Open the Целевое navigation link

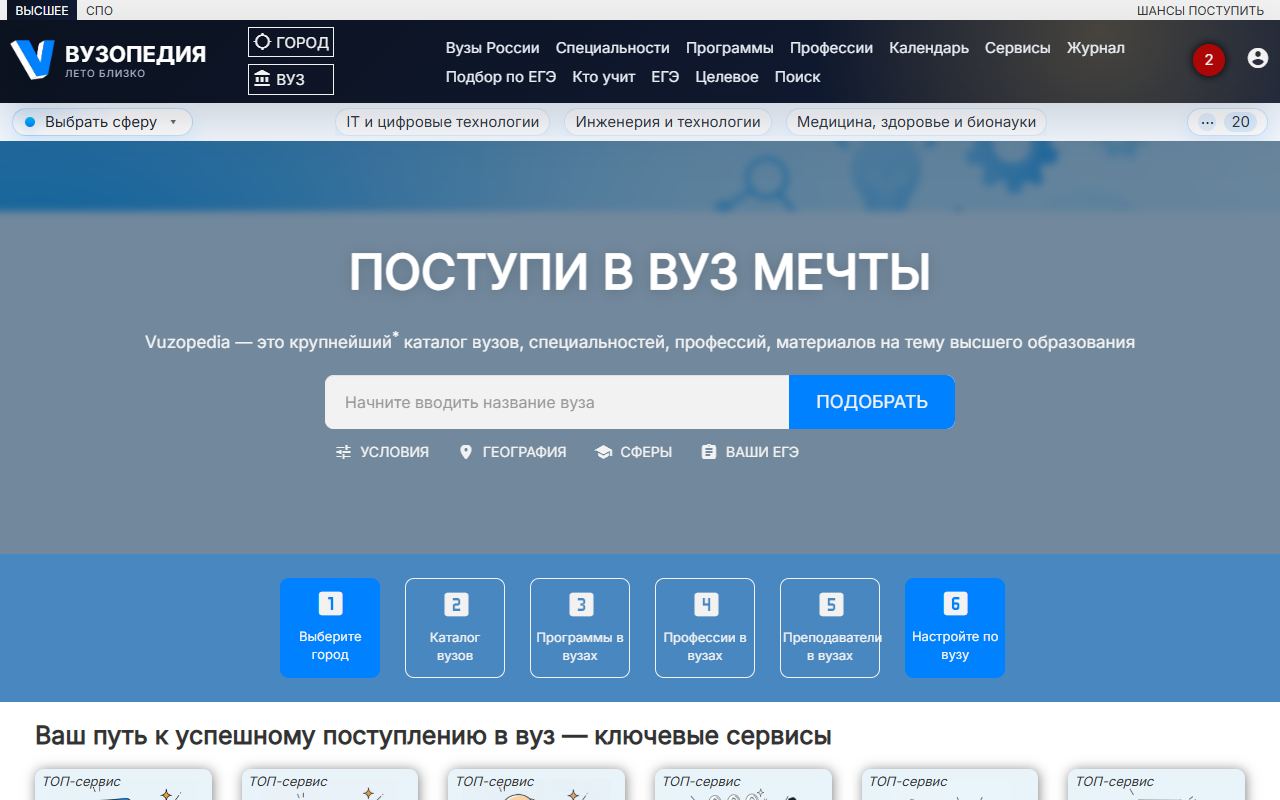(x=727, y=77)
